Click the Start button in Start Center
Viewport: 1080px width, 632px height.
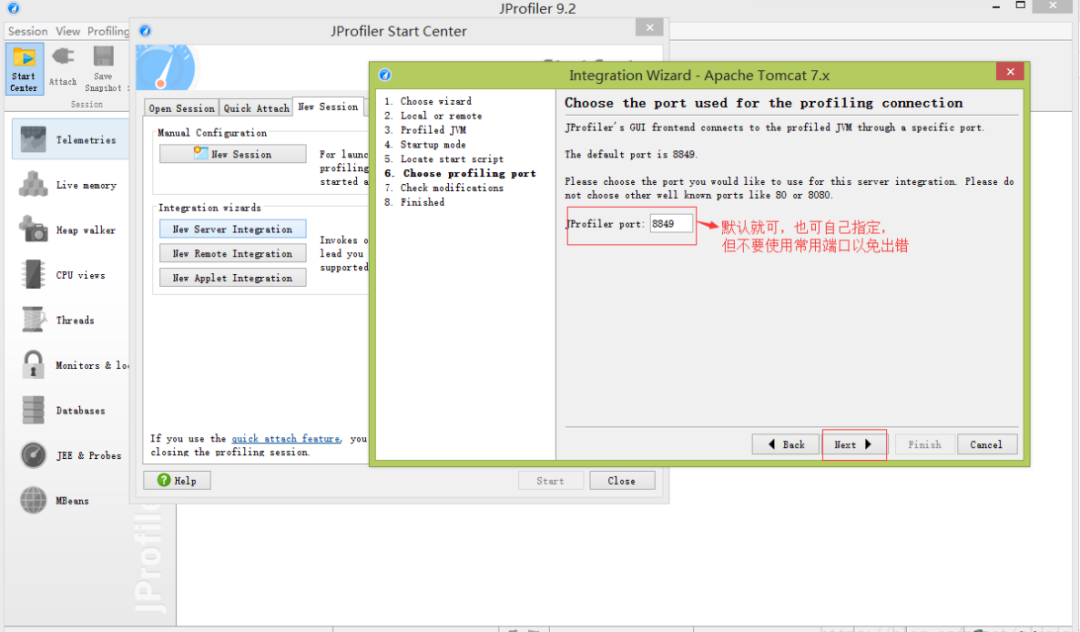pos(550,481)
